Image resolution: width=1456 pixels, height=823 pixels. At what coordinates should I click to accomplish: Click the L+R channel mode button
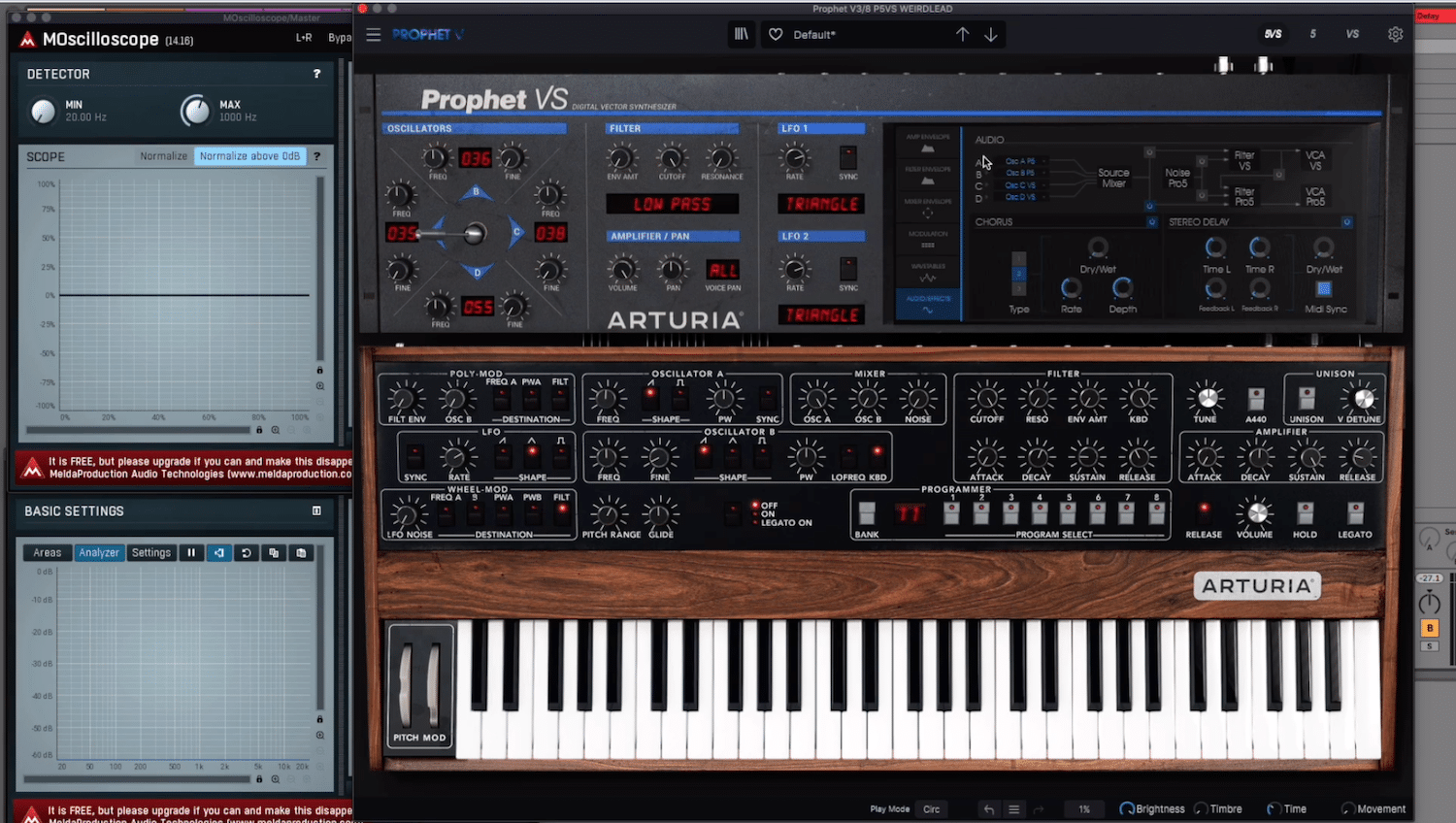click(304, 38)
